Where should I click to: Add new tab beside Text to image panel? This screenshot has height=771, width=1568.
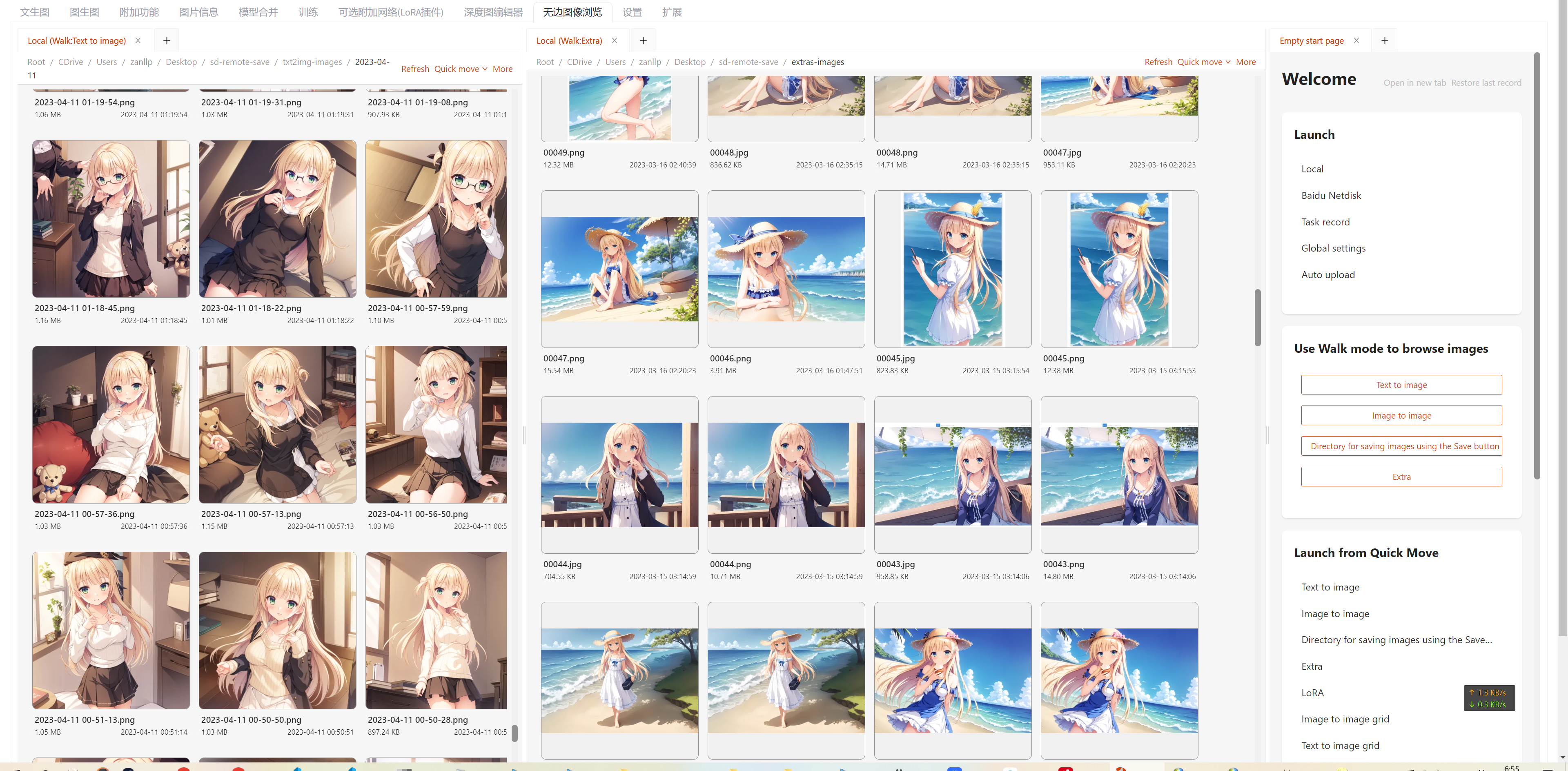click(166, 41)
